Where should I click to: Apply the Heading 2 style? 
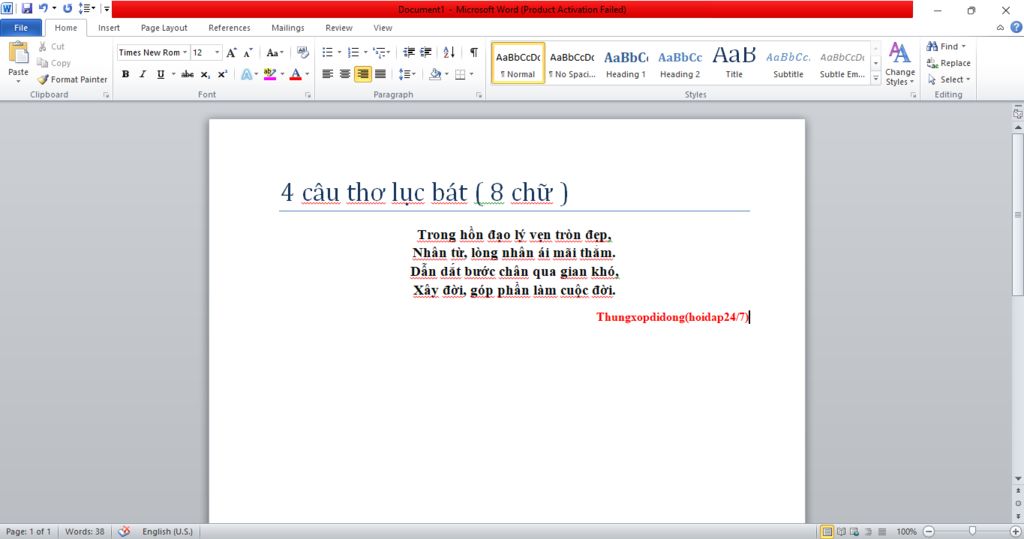coord(680,63)
